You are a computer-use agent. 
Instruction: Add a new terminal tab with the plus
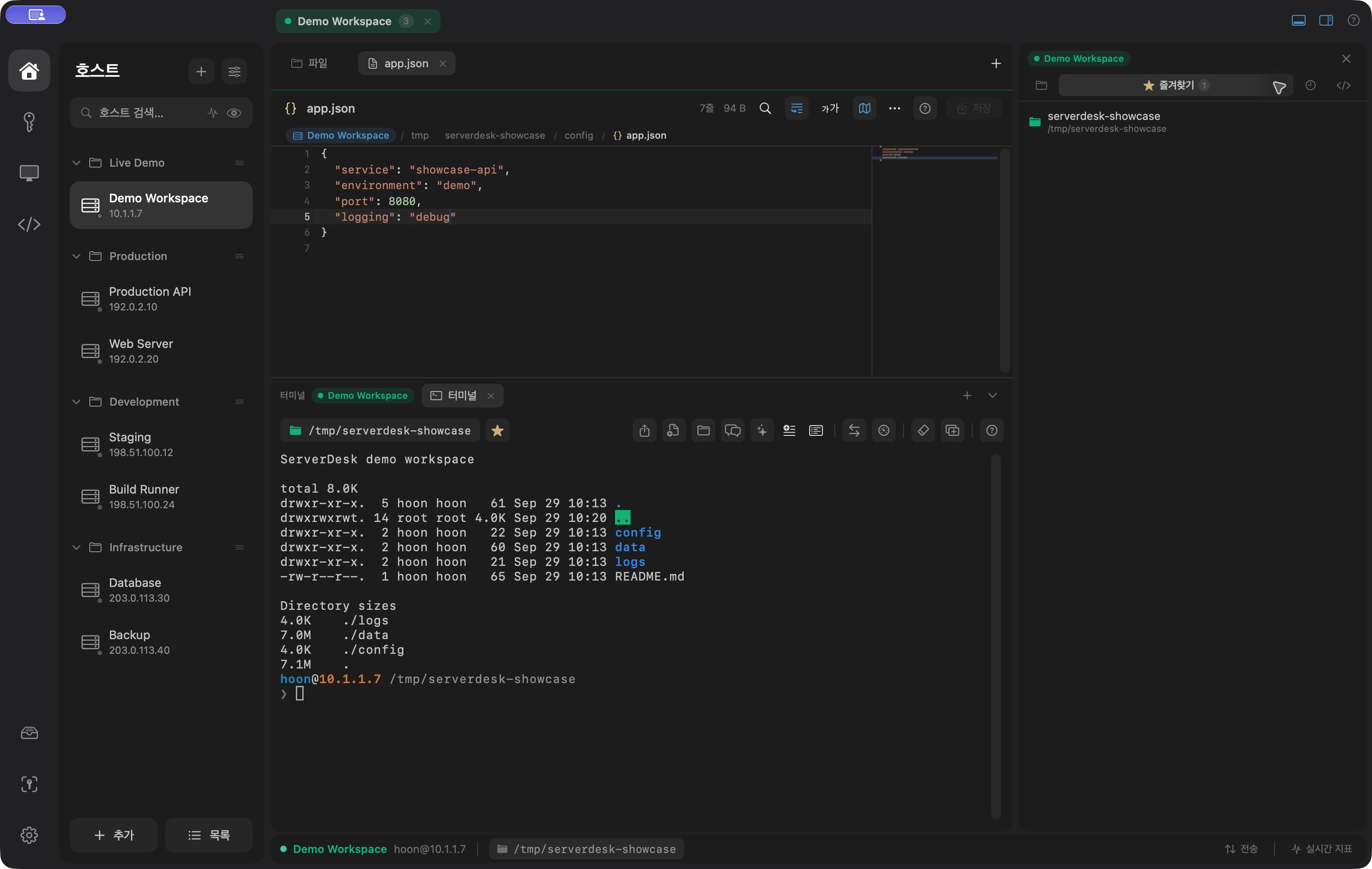(967, 396)
